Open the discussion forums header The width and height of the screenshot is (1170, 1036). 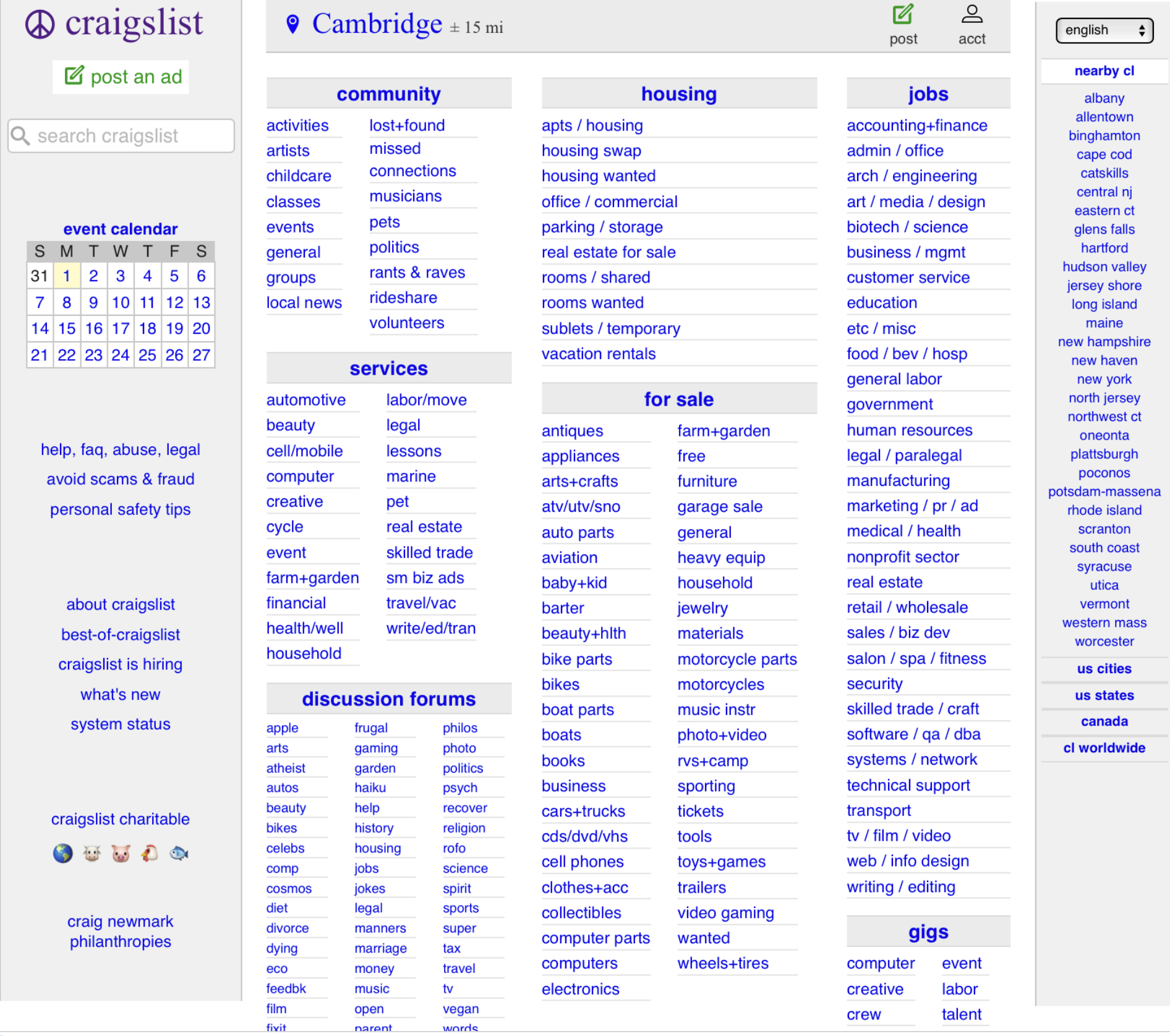(388, 699)
